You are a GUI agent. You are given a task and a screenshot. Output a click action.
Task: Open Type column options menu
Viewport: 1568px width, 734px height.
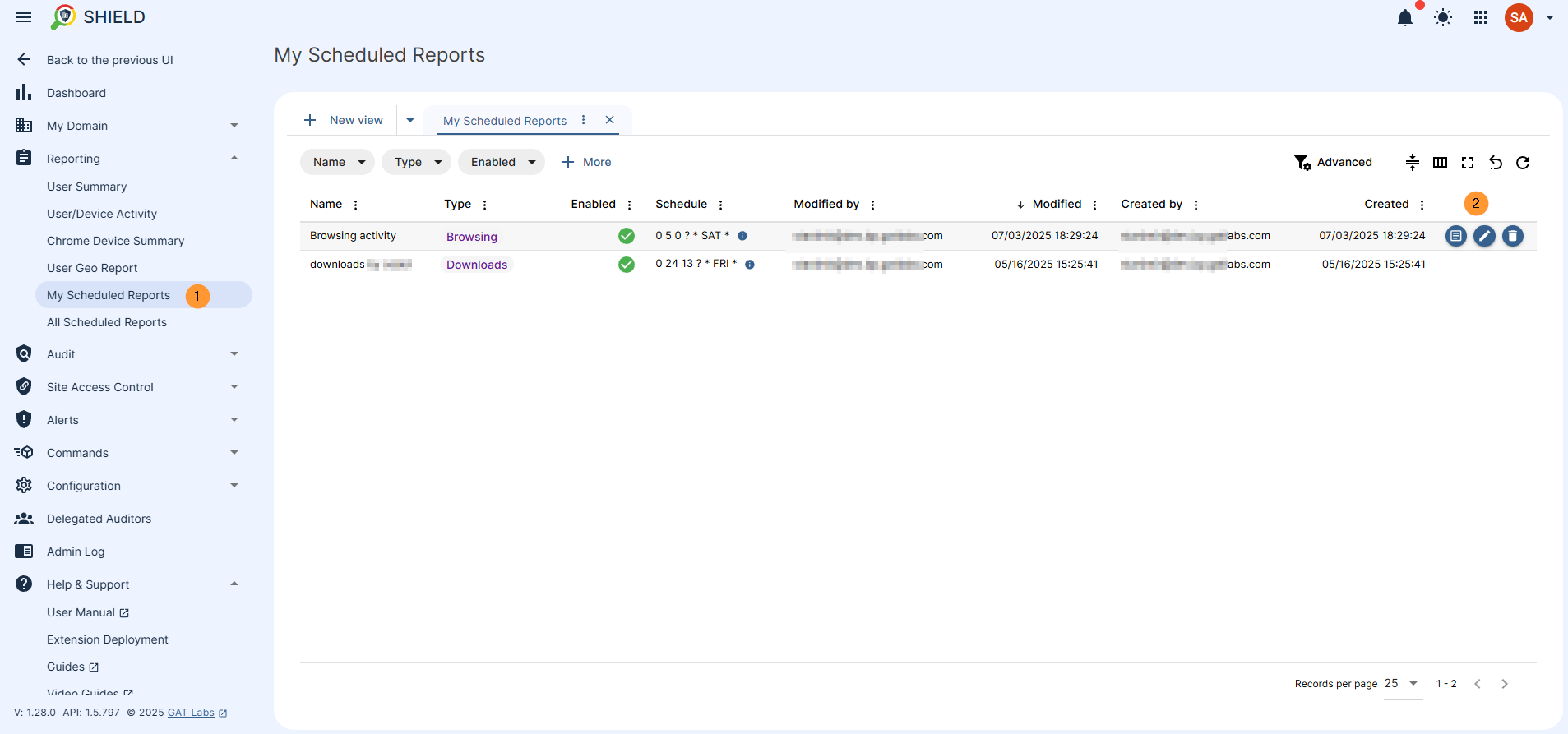485,205
